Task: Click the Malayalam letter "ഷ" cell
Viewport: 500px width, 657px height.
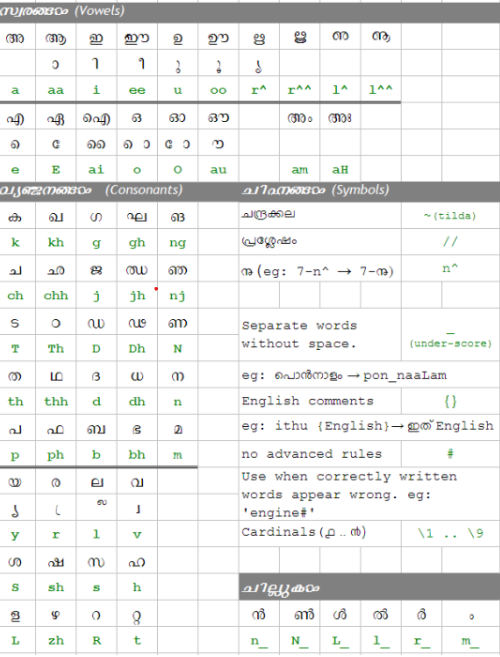Action: [56, 561]
